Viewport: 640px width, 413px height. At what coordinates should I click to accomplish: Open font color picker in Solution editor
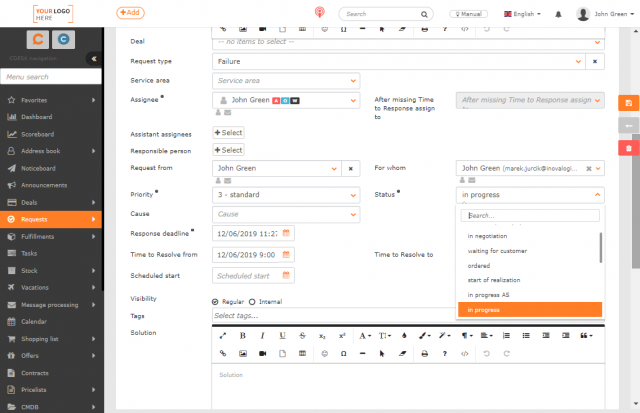pos(365,335)
